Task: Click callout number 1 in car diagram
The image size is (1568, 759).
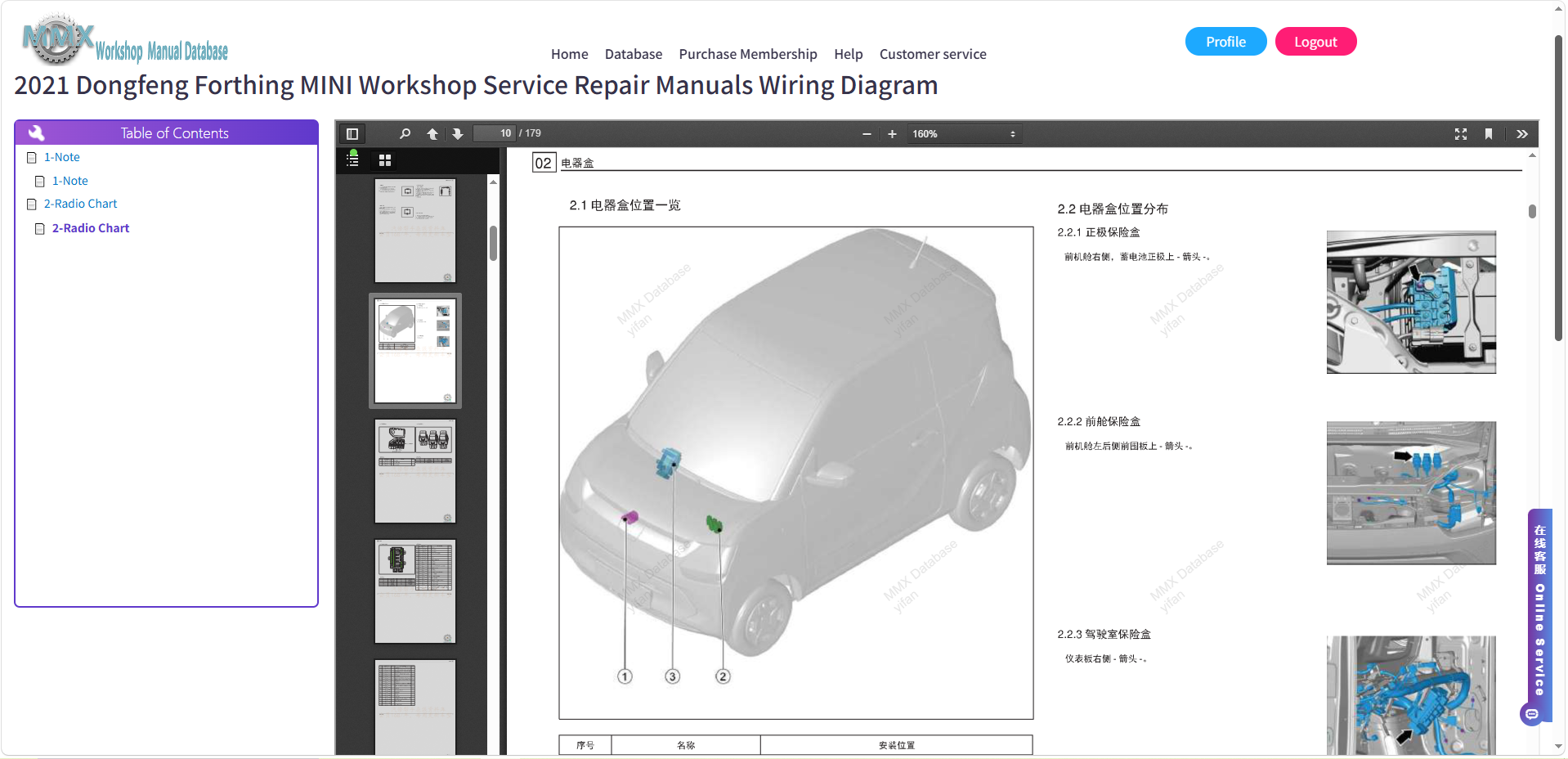Action: pyautogui.click(x=625, y=676)
